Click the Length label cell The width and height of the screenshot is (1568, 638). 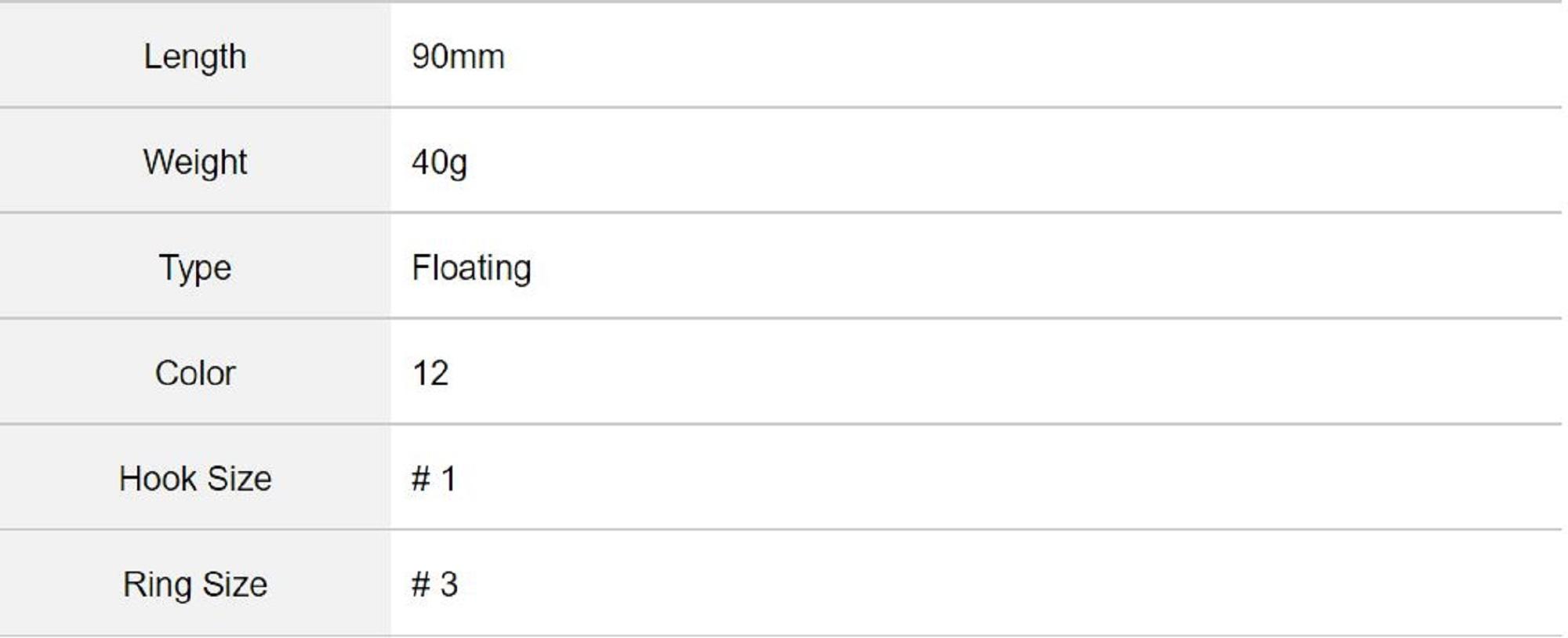[194, 56]
